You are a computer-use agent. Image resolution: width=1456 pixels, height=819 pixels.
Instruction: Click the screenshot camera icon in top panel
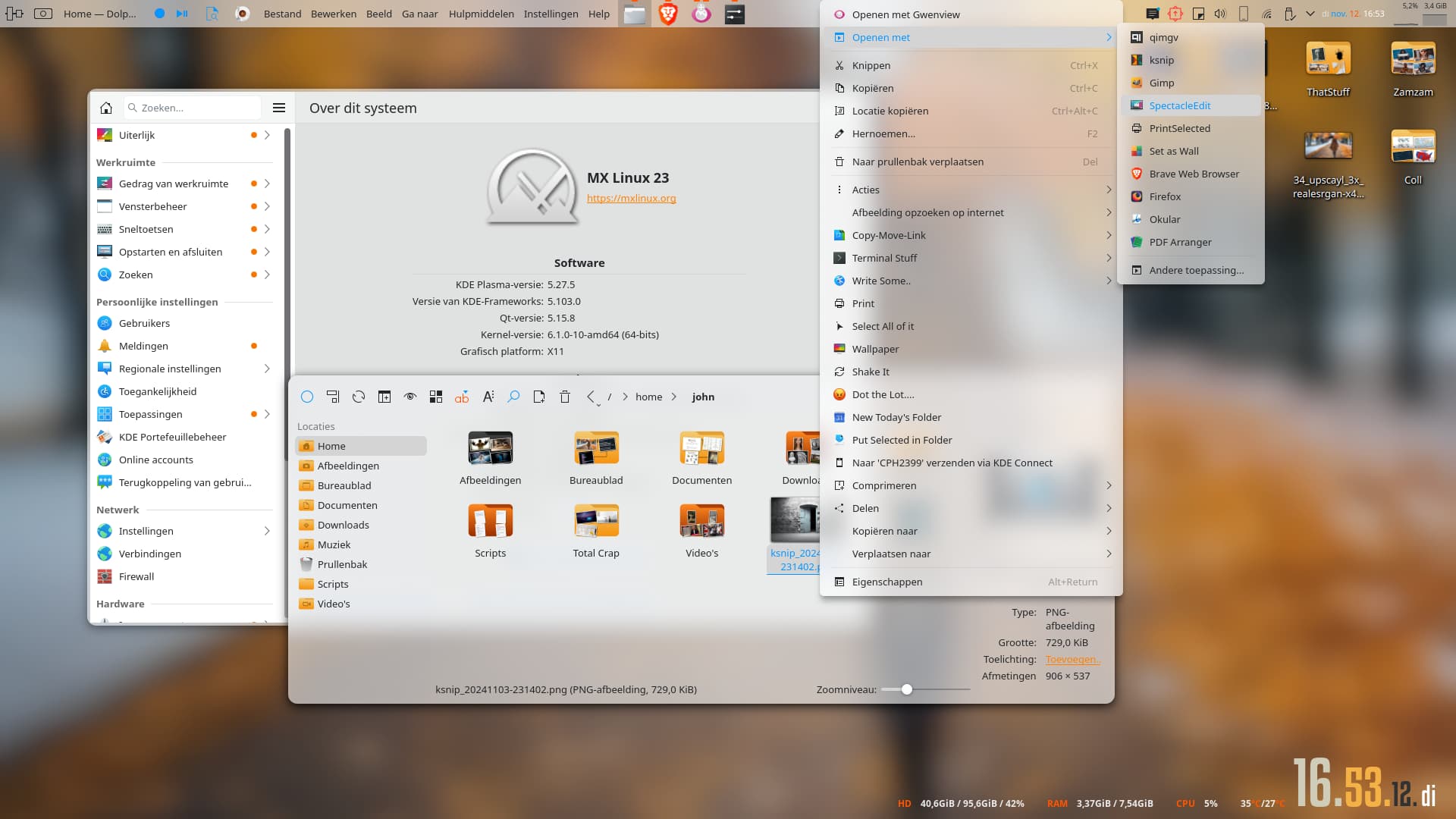43,14
